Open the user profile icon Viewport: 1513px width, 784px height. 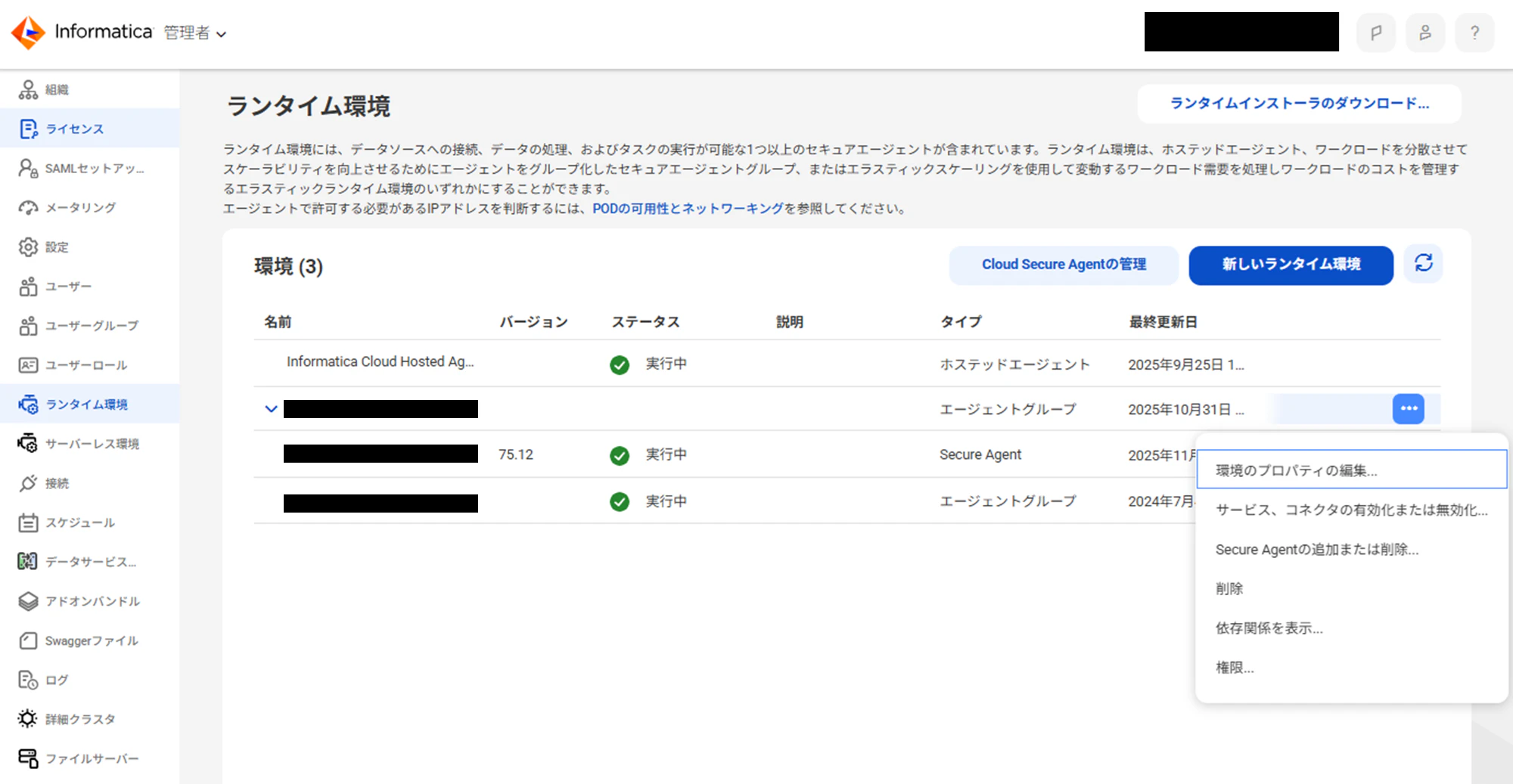pyautogui.click(x=1425, y=33)
